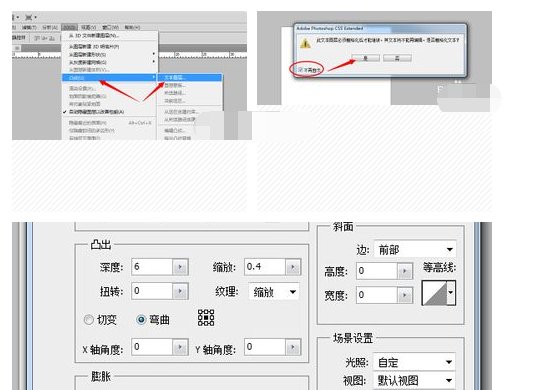
Task: Click the 否 button in Photoshop dialog
Action: [397, 58]
